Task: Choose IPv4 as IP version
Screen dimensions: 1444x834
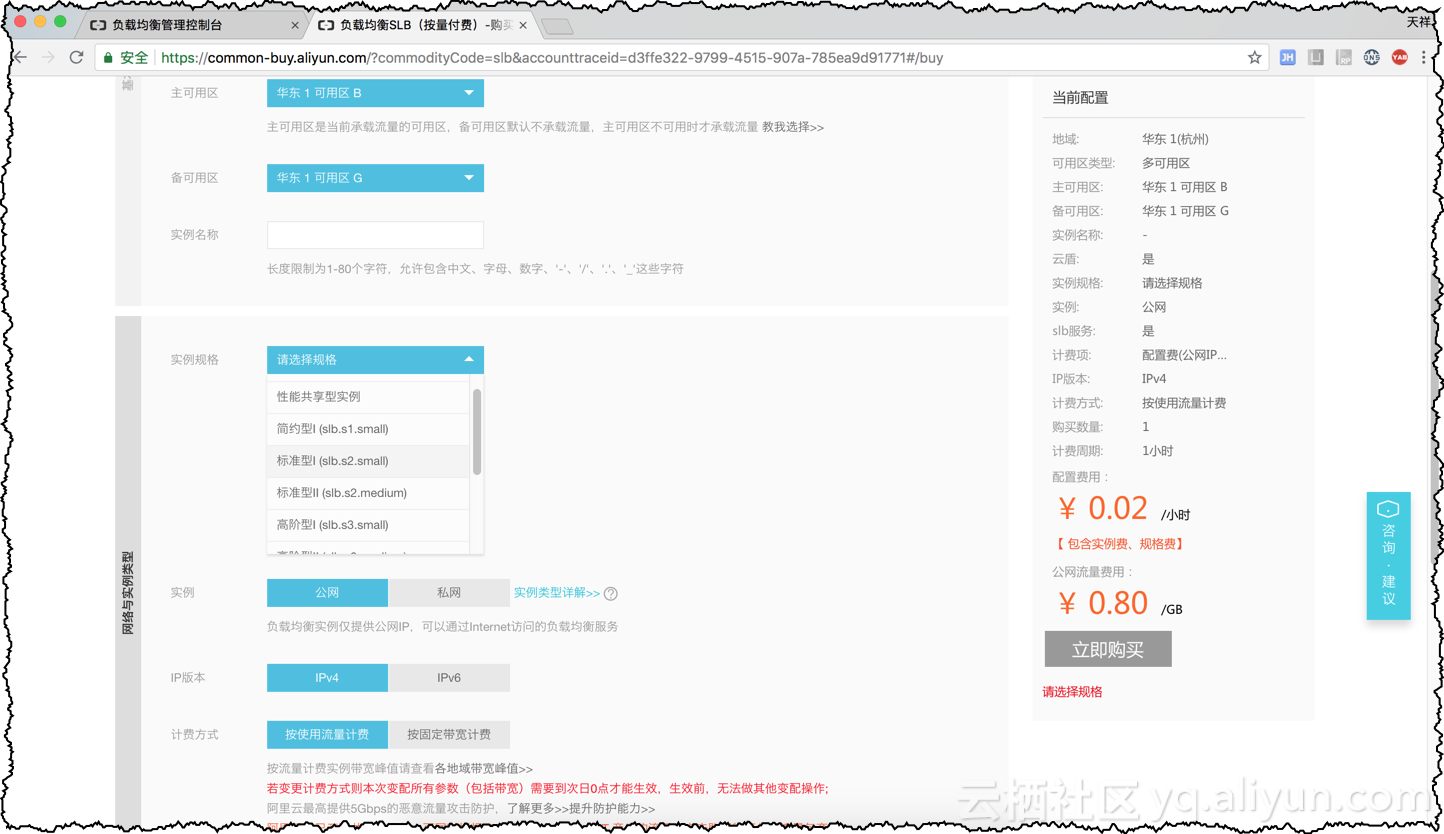Action: 327,678
